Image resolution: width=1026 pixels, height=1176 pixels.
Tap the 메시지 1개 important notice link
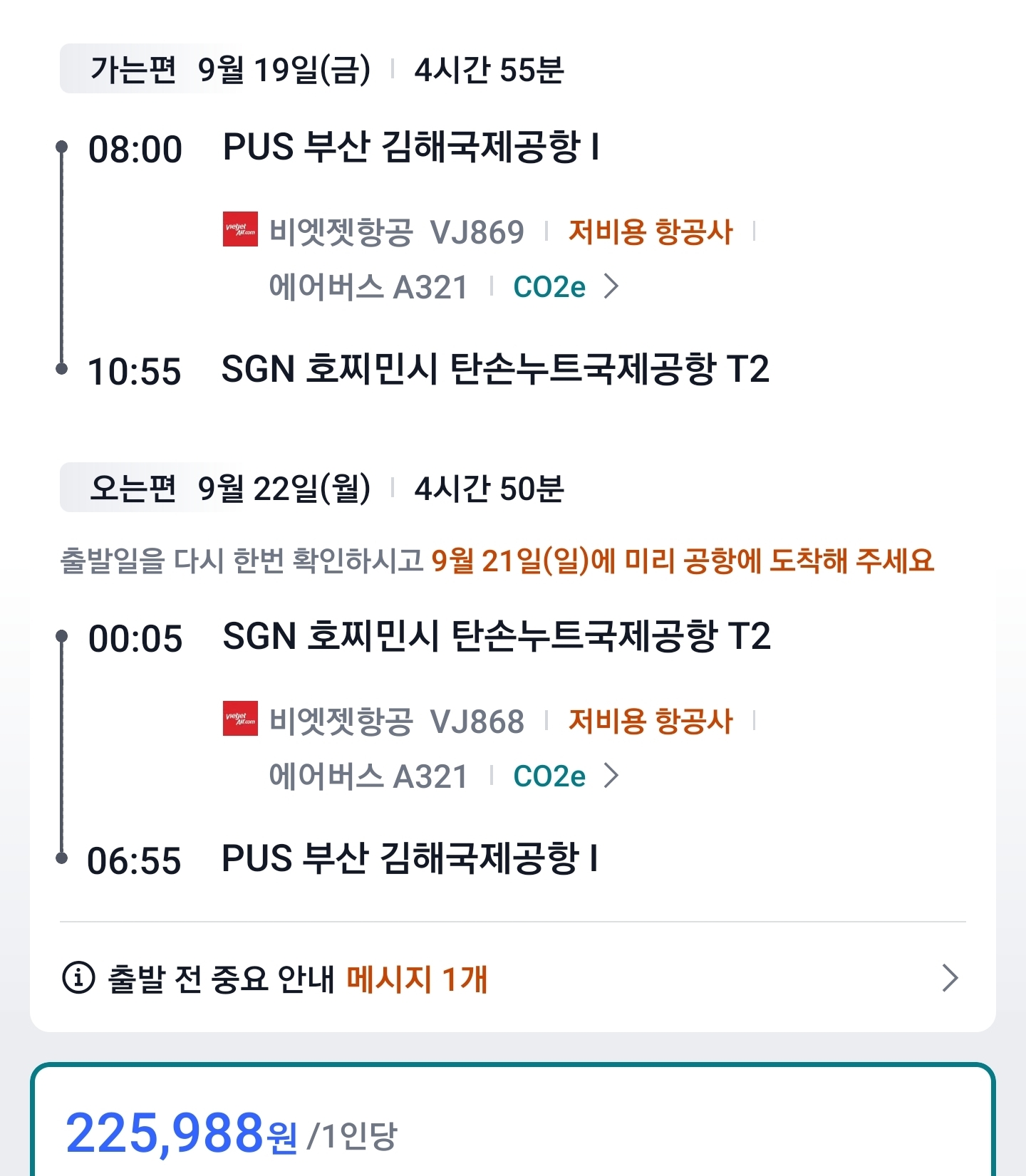point(417,979)
